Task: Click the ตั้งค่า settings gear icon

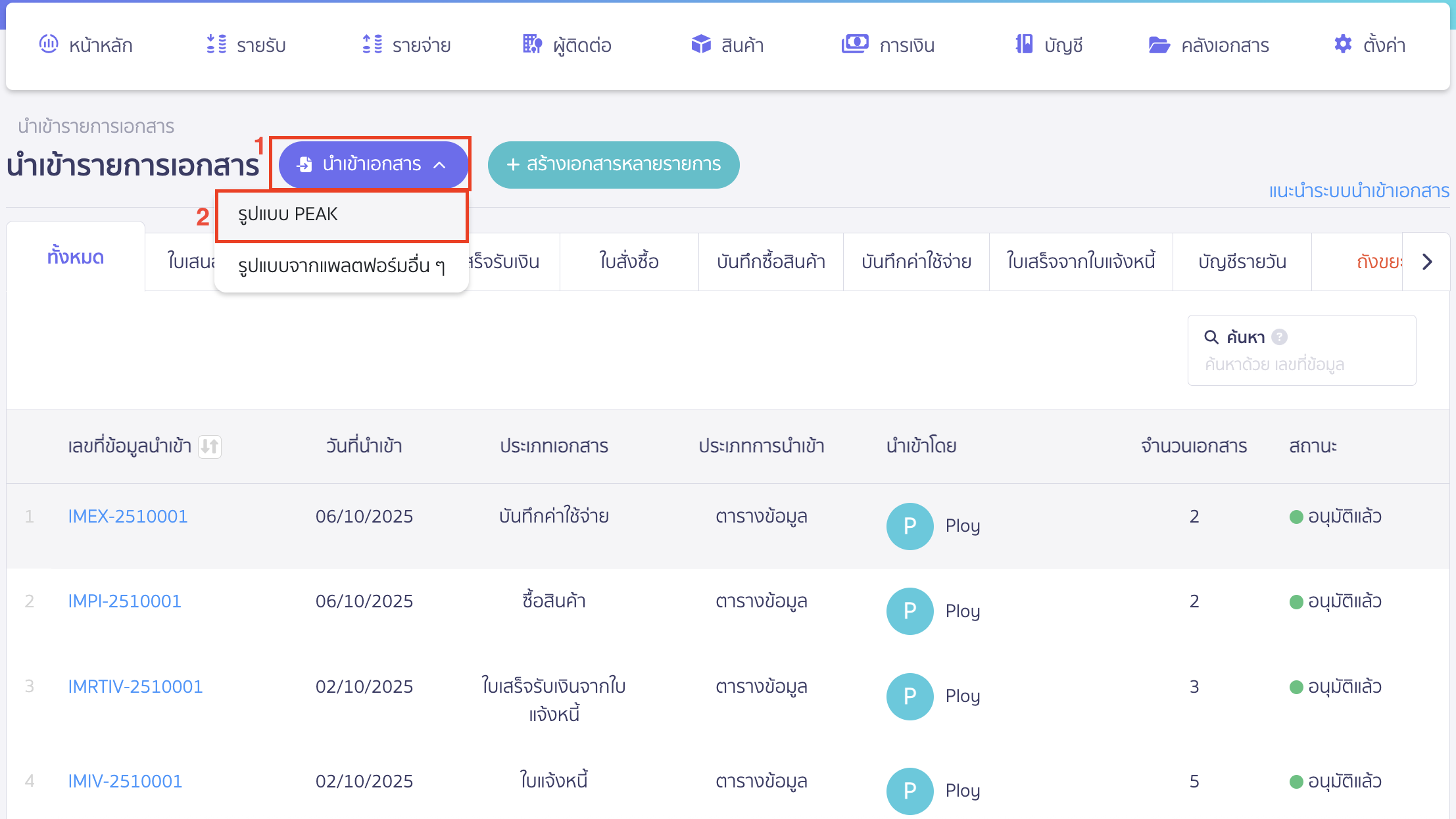Action: pyautogui.click(x=1342, y=45)
